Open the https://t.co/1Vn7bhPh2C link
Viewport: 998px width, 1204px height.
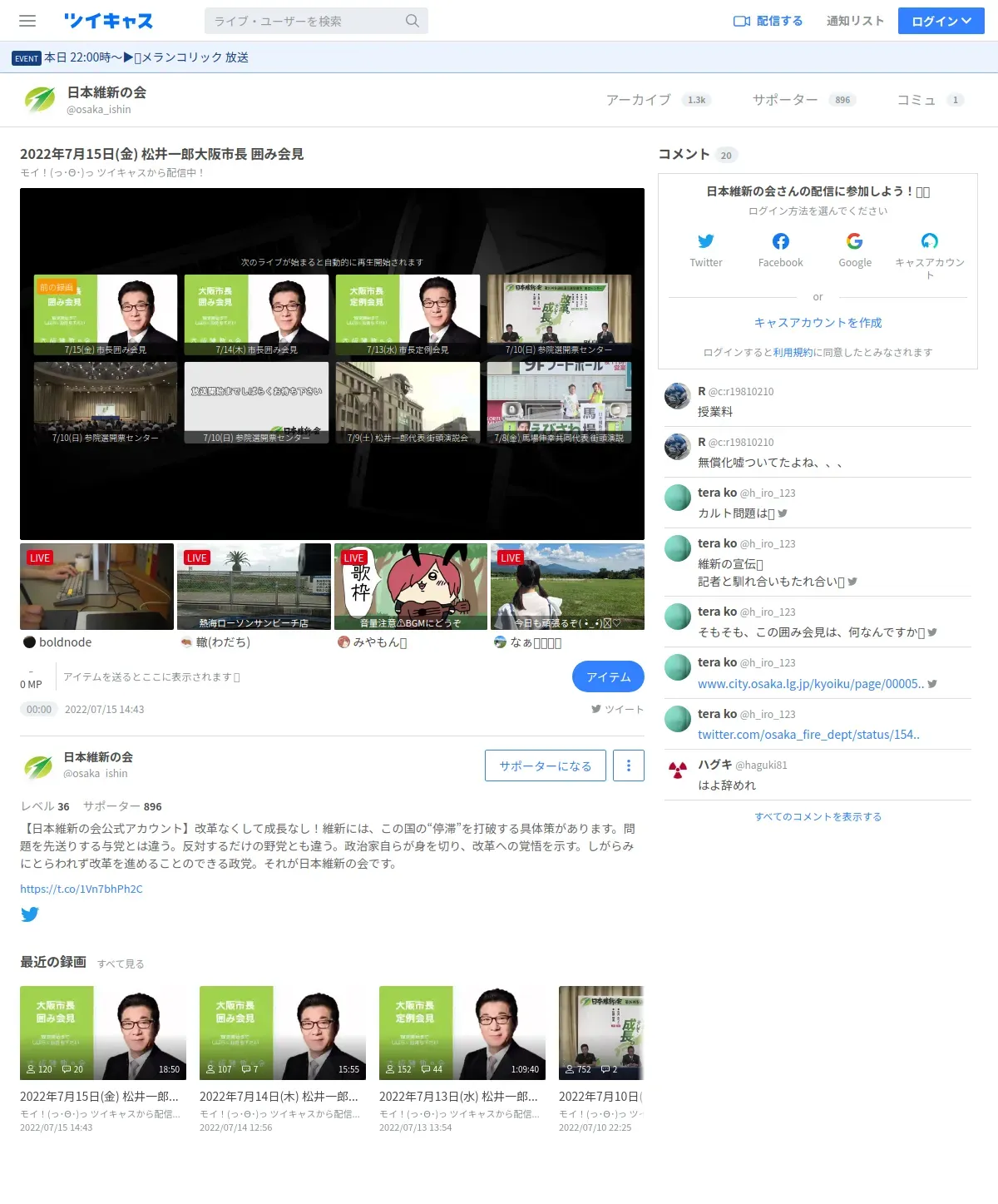point(82,889)
